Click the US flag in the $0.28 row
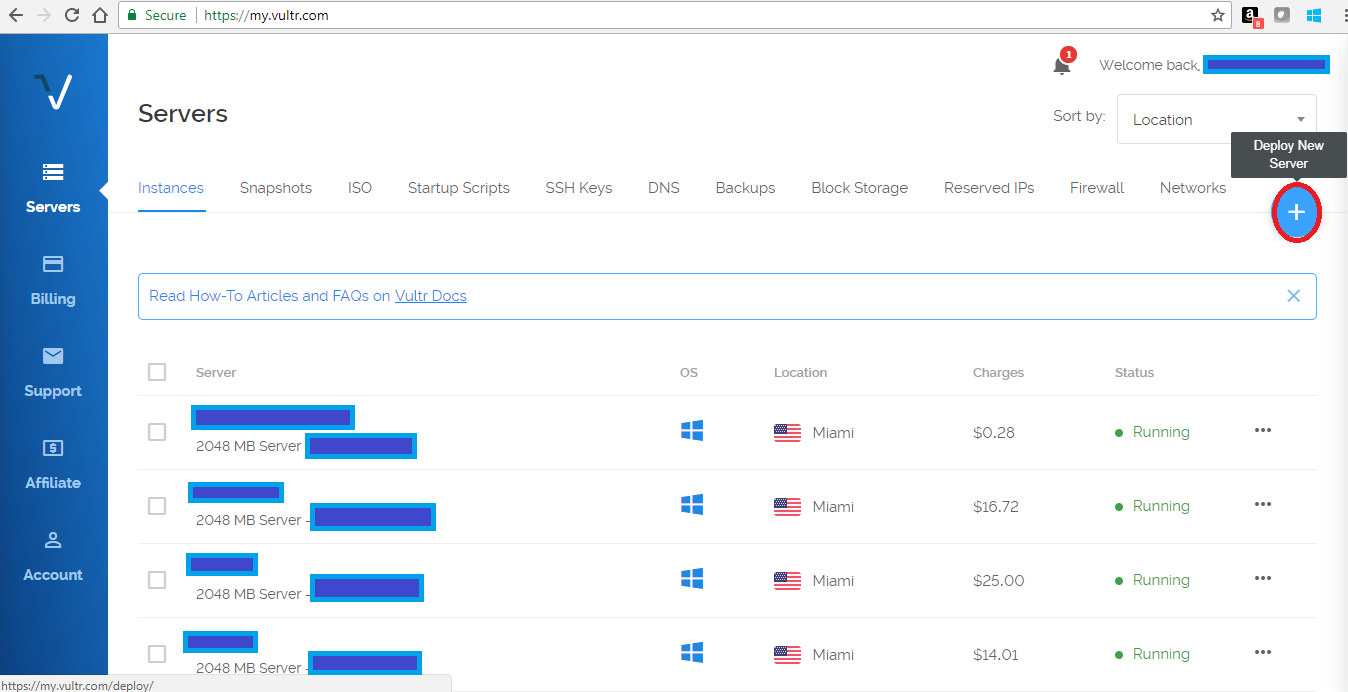This screenshot has height=692, width=1348. pos(788,433)
